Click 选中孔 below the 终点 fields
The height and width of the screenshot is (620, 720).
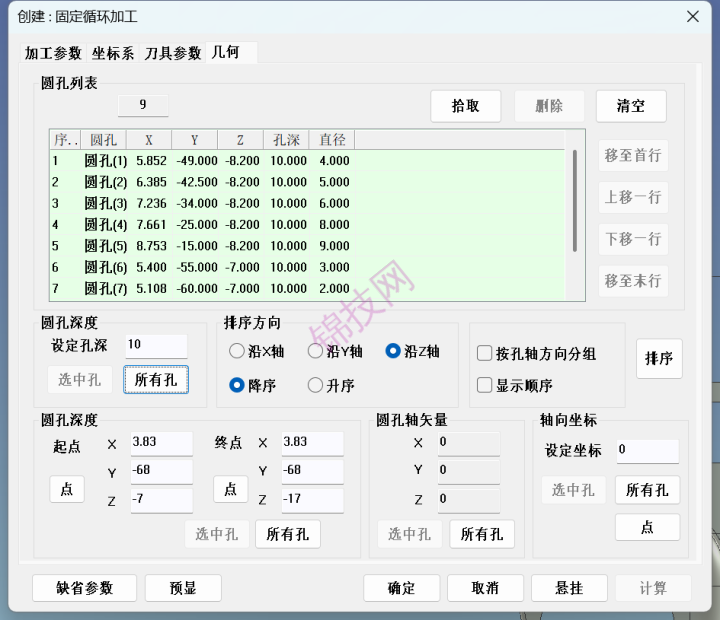click(217, 534)
